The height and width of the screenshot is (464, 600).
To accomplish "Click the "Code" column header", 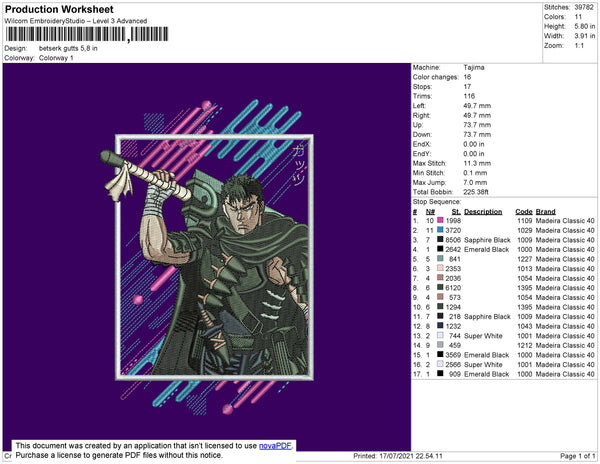I will (523, 212).
